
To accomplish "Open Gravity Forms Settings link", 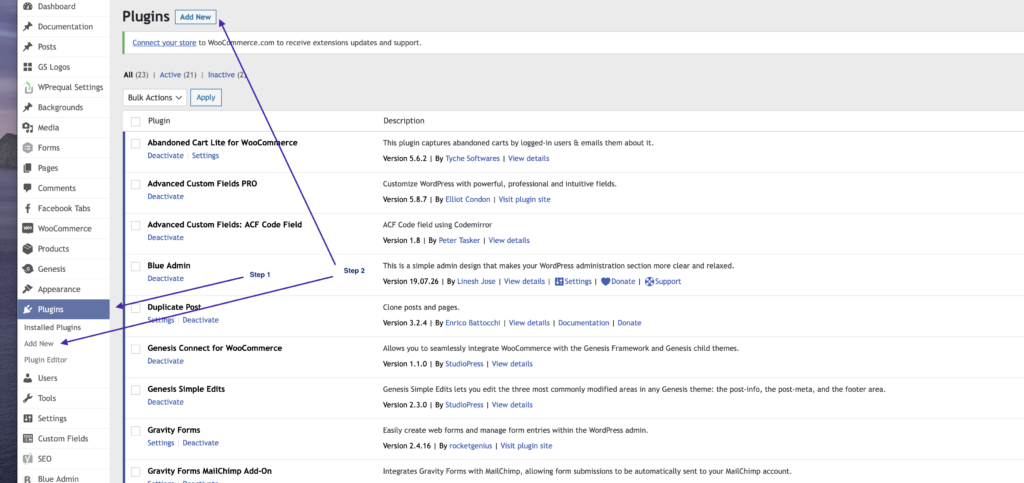I will click(x=161, y=443).
